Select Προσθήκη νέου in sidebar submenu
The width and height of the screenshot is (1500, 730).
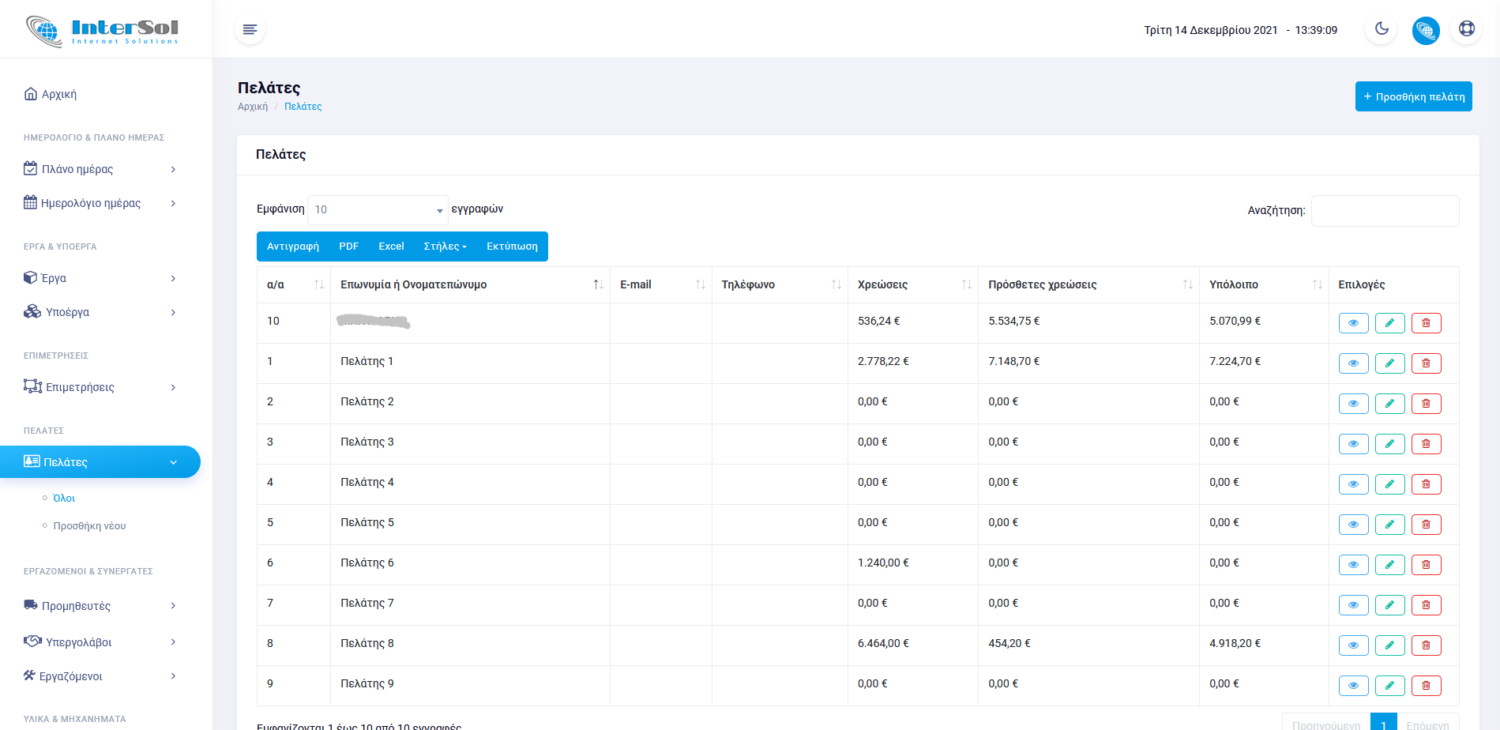coord(89,525)
